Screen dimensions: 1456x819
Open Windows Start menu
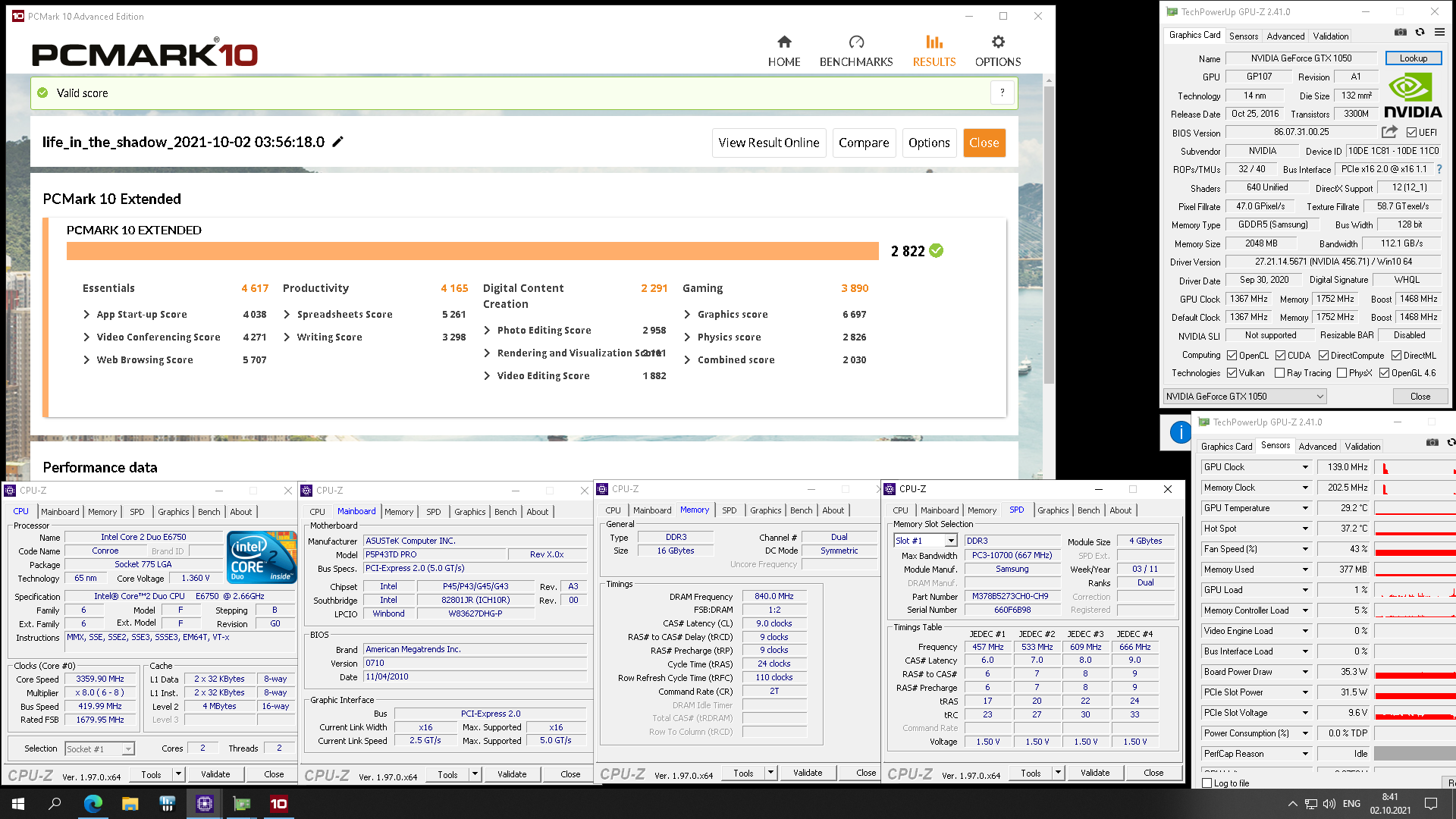tap(18, 804)
